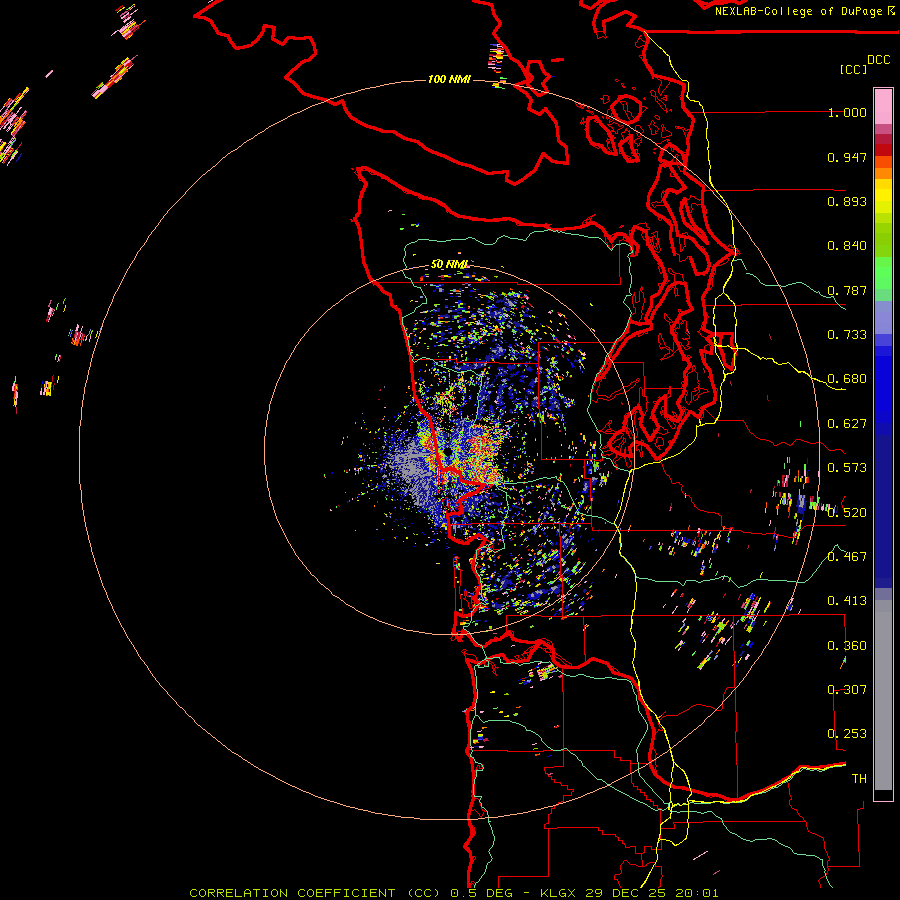Image resolution: width=900 pixels, height=900 pixels.
Task: Click the 0.5 DEG elevation text
Action: coord(481,893)
